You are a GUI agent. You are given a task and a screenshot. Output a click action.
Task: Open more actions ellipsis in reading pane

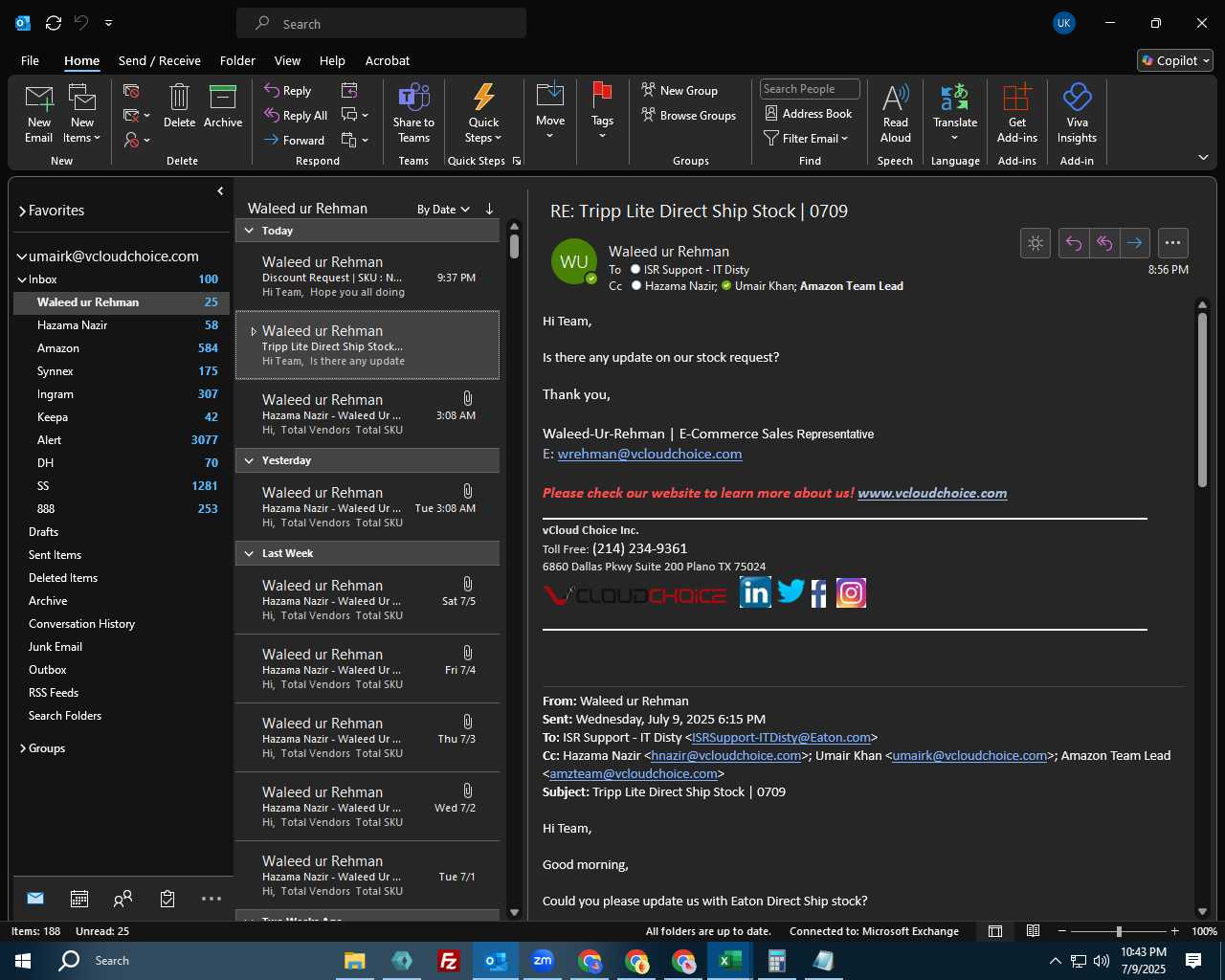pos(1173,243)
